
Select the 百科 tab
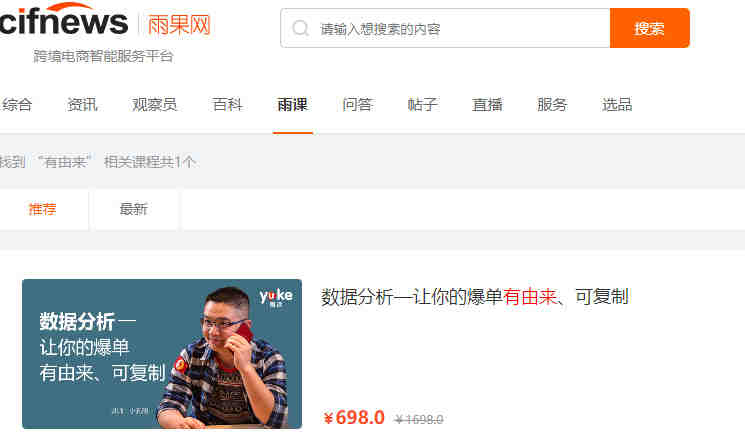(228, 104)
